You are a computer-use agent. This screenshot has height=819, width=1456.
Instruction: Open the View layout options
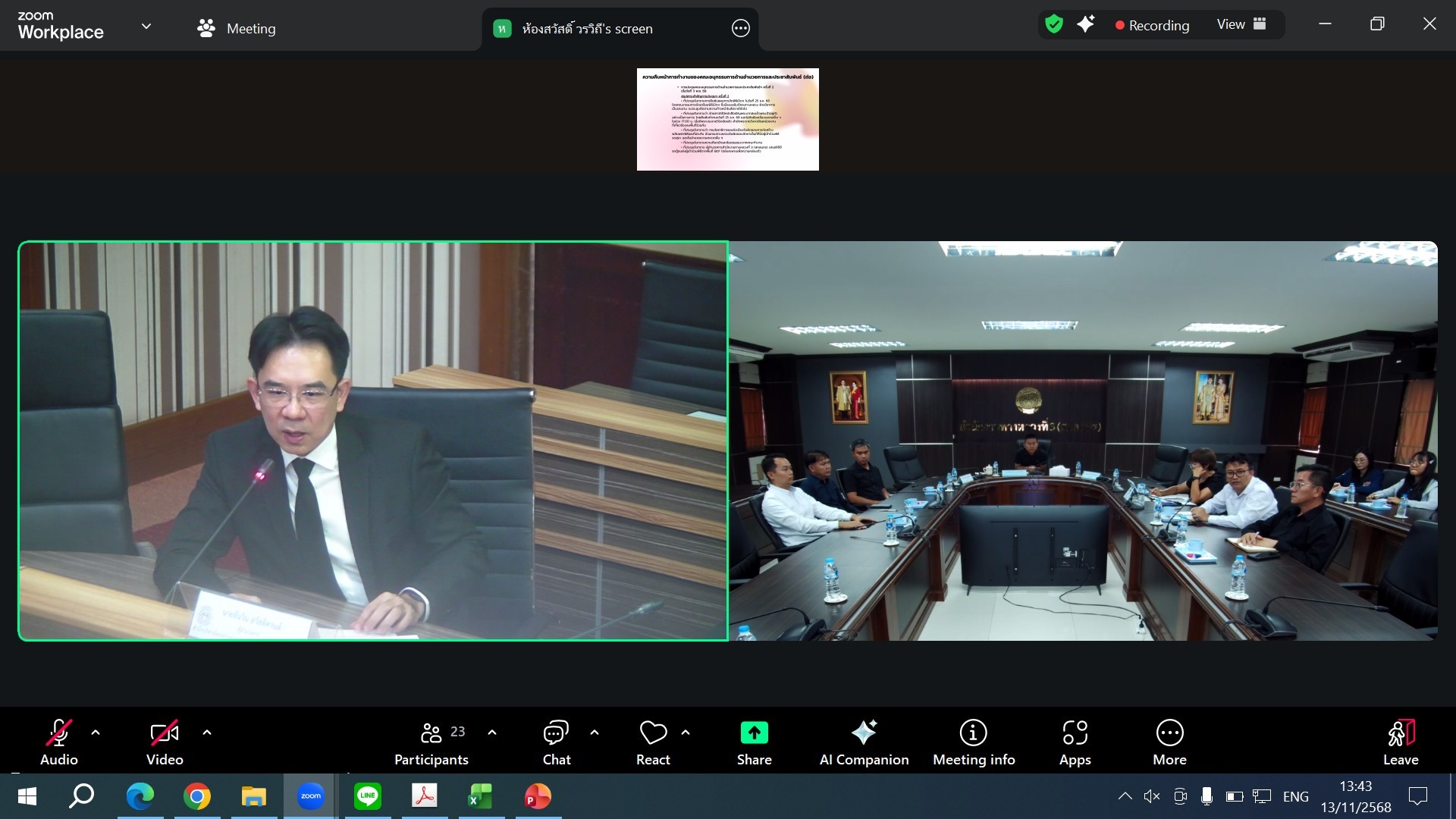coord(1241,24)
